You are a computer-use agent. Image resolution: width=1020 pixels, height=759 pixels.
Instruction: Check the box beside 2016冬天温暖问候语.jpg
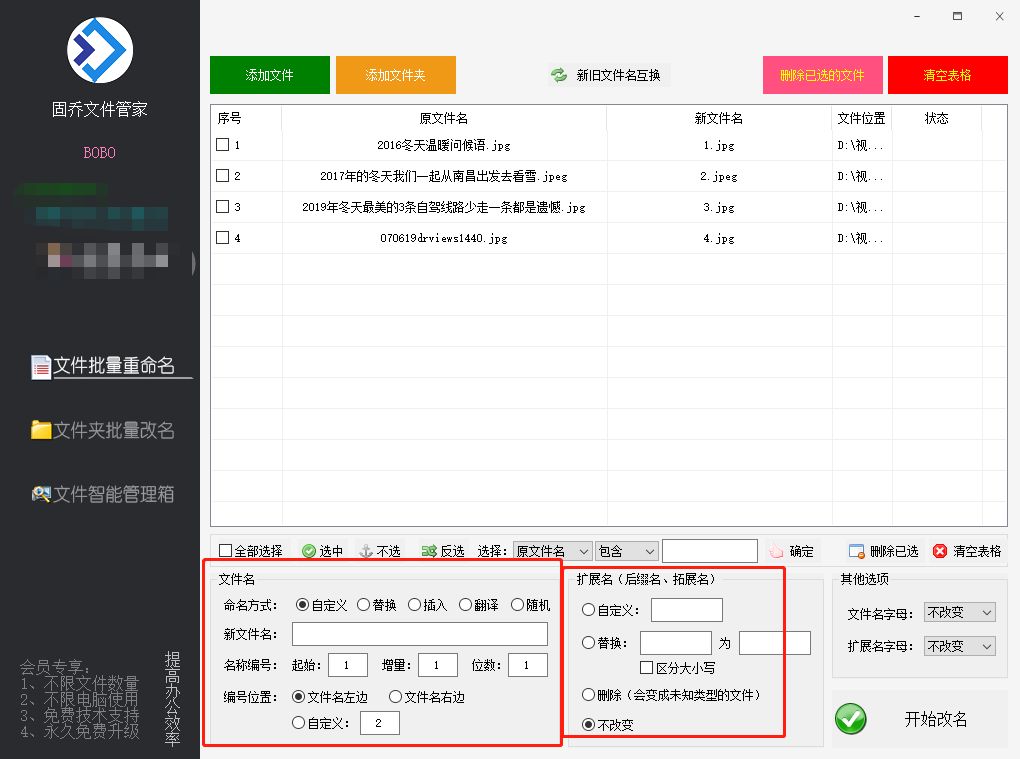[x=222, y=145]
